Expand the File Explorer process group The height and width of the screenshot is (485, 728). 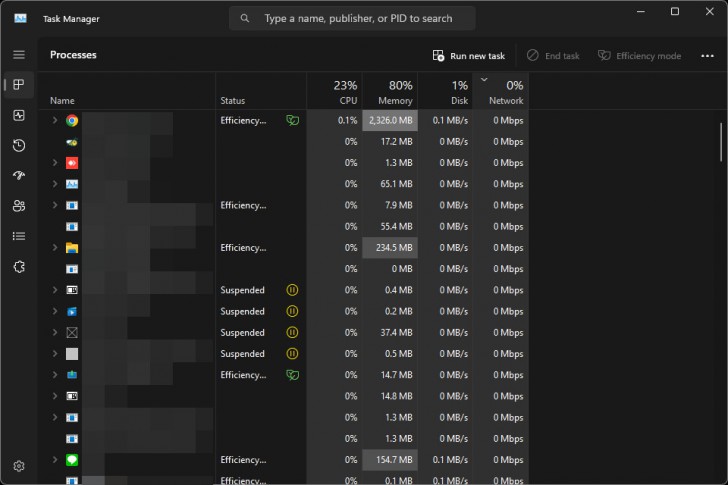(x=55, y=248)
